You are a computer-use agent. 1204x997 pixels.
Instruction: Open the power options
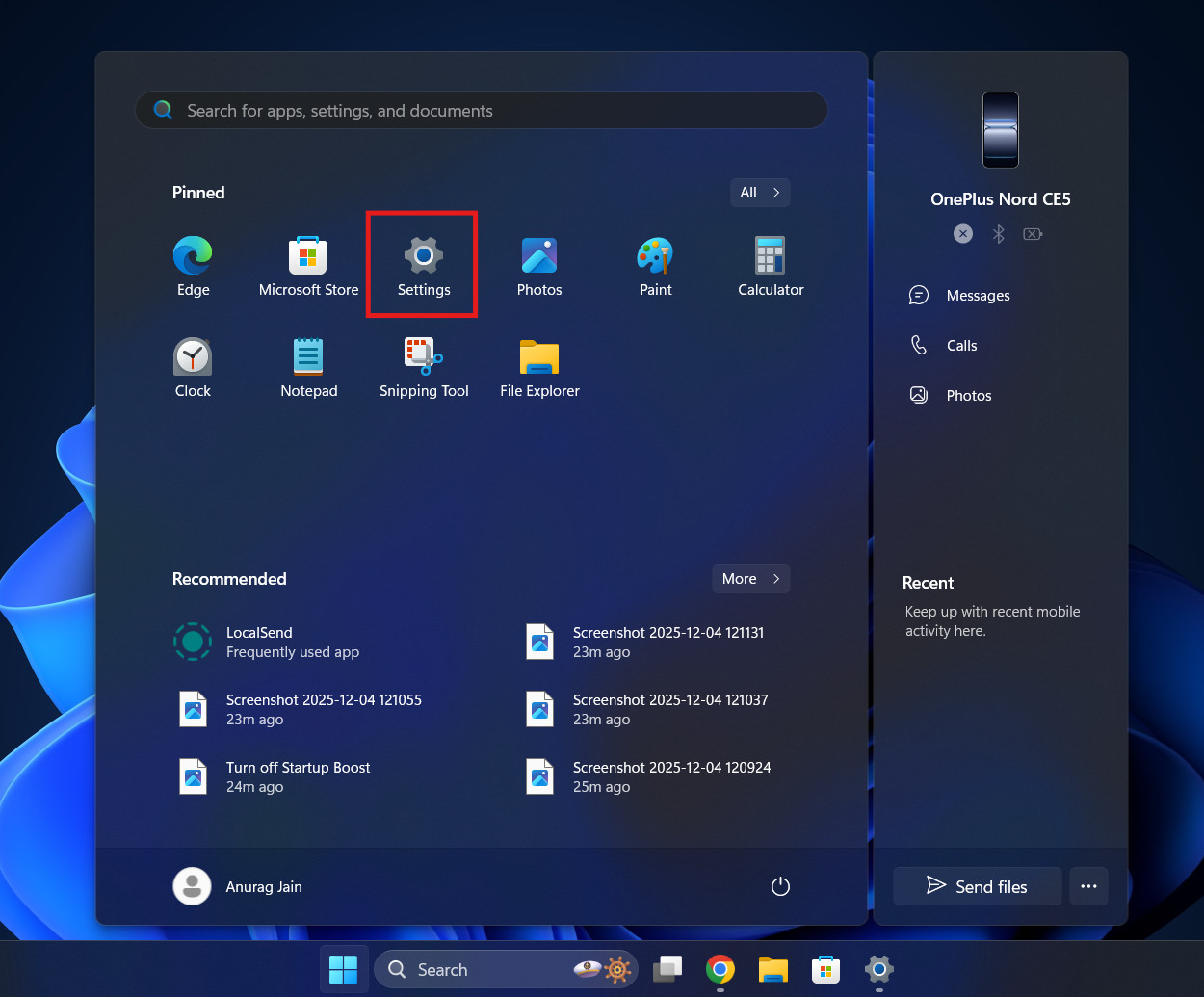tap(780, 886)
